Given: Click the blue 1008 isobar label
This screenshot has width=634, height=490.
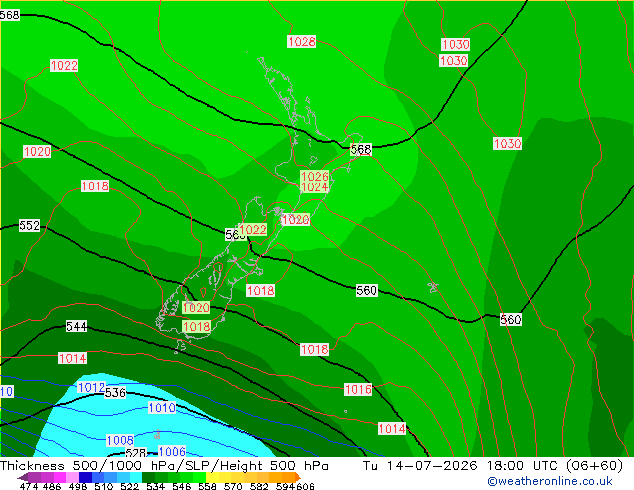Looking at the screenshot, I should click(x=120, y=440).
